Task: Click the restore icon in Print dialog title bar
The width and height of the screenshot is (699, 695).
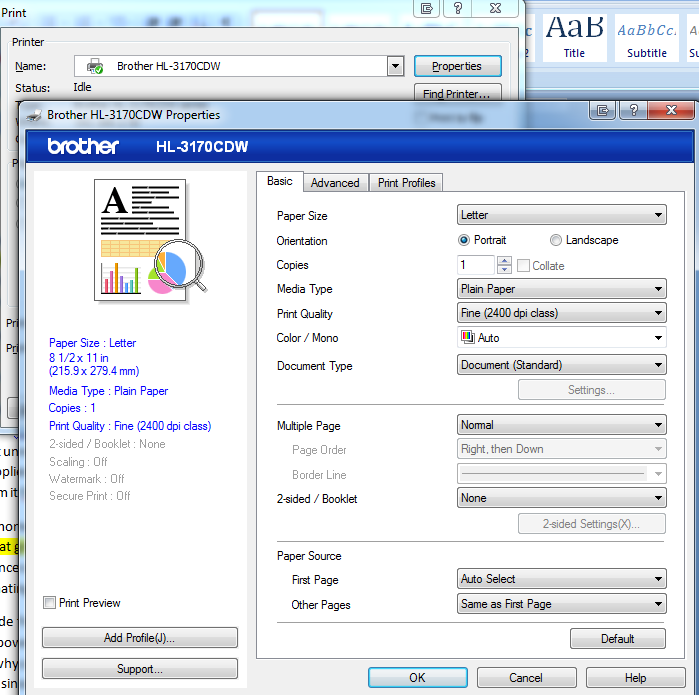Action: tap(427, 8)
